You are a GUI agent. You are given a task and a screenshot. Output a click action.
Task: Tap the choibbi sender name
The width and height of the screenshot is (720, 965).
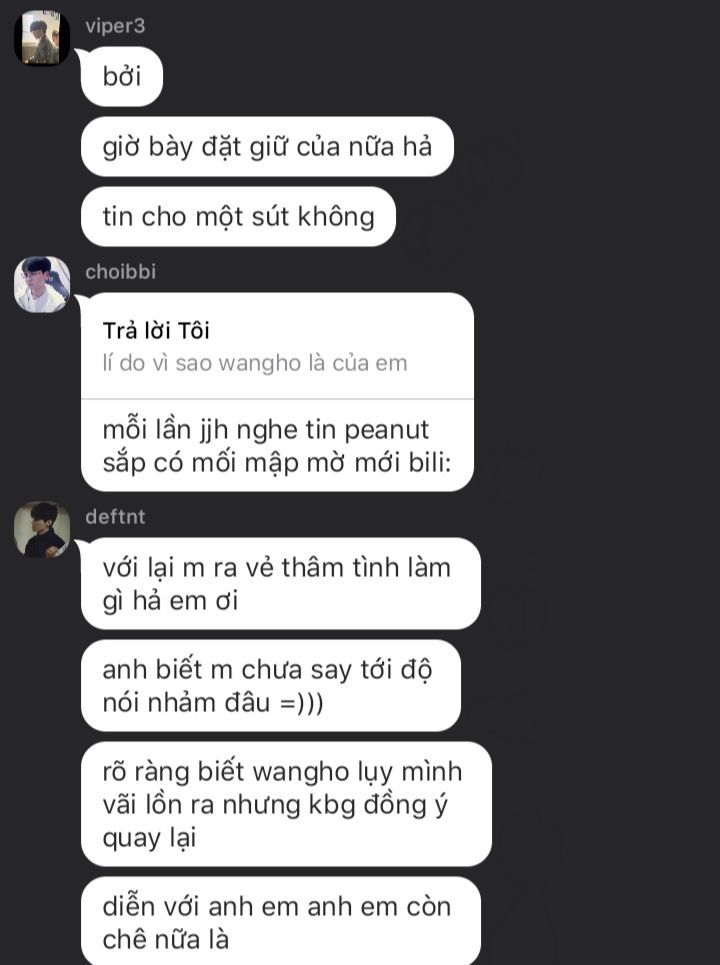point(121,271)
